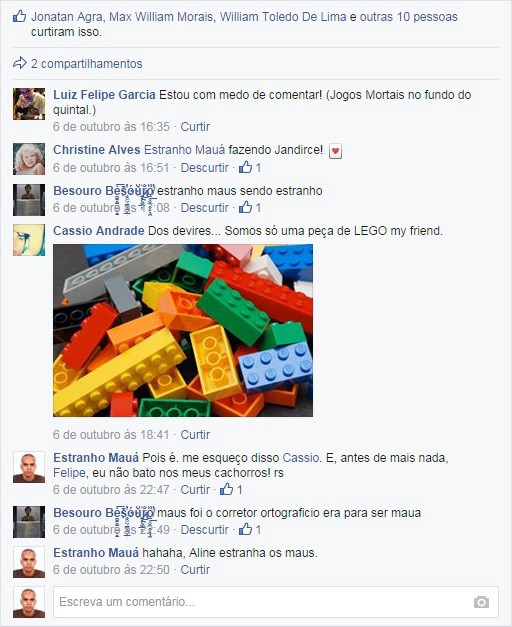Open Luiz Felipe Garcia profile picture
Screen dimensions: 512x627
point(29,104)
